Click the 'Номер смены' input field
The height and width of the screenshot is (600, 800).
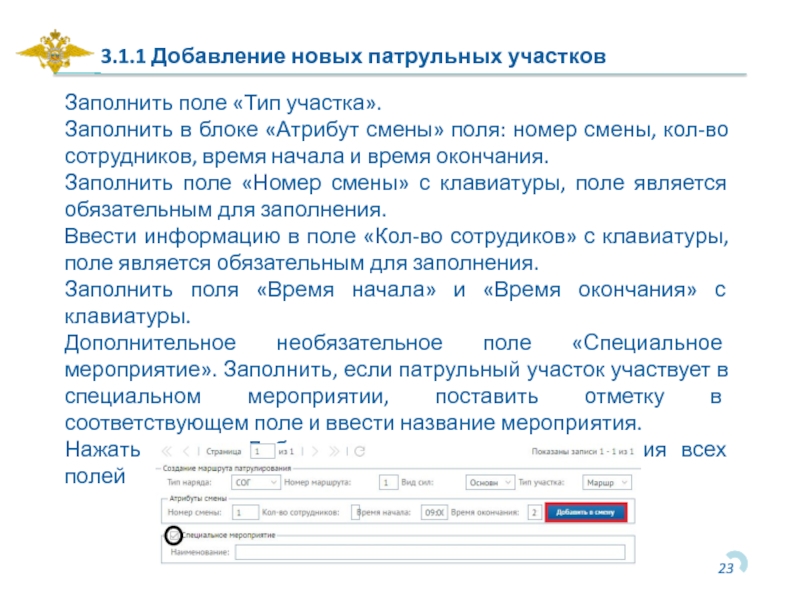pyautogui.click(x=245, y=512)
